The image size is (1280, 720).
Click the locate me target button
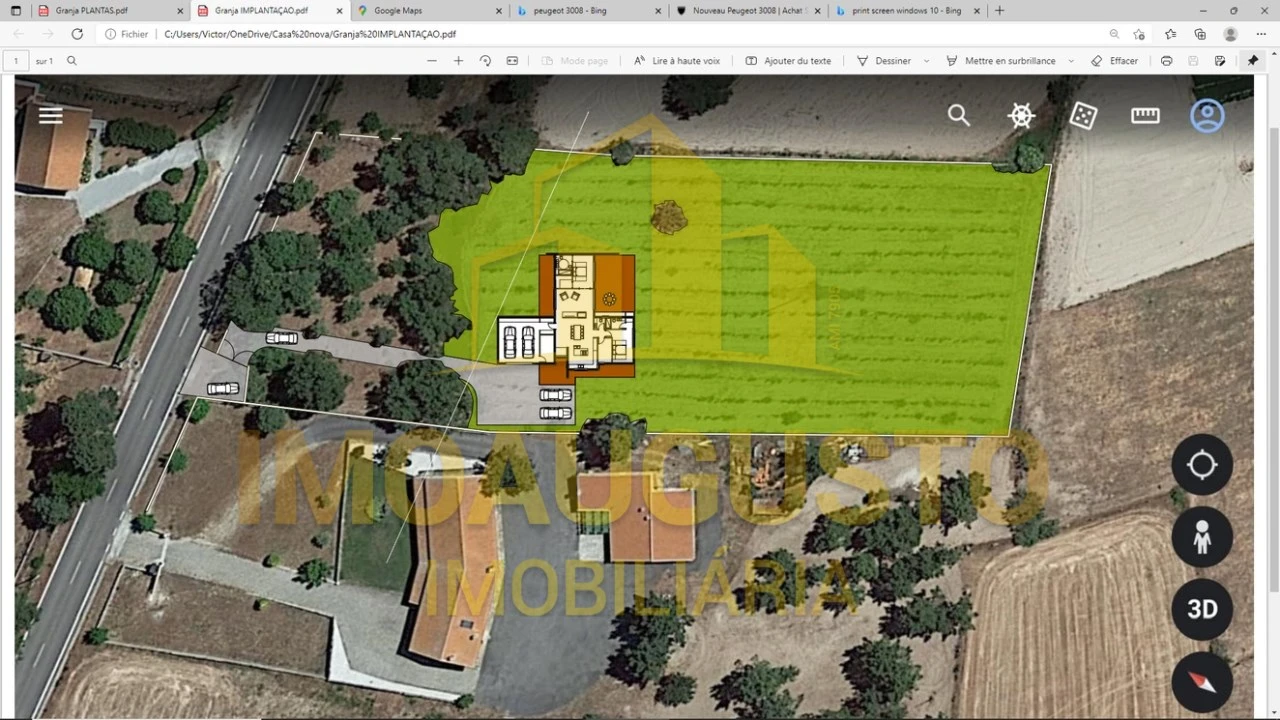1202,465
